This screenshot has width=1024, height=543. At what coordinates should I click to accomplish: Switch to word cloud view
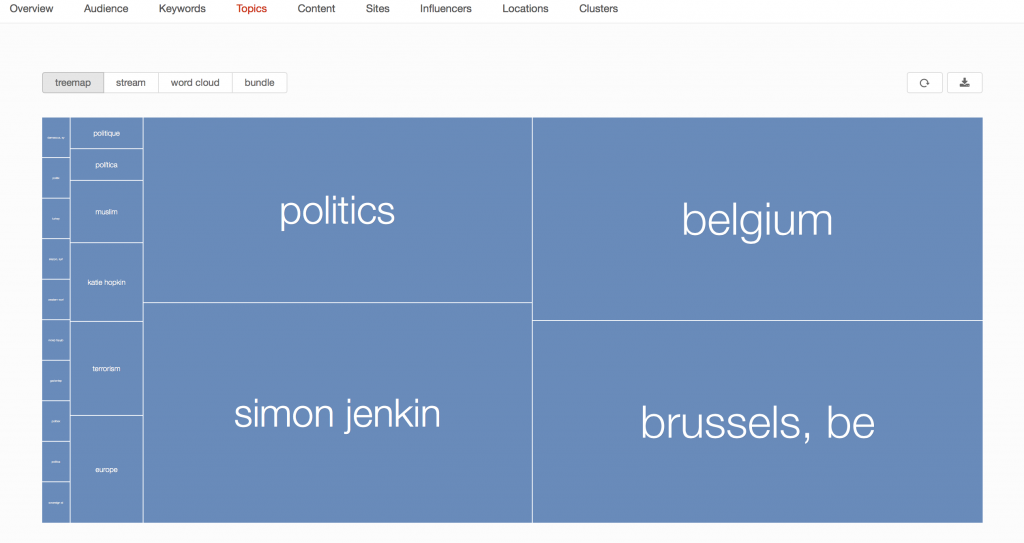tap(195, 83)
